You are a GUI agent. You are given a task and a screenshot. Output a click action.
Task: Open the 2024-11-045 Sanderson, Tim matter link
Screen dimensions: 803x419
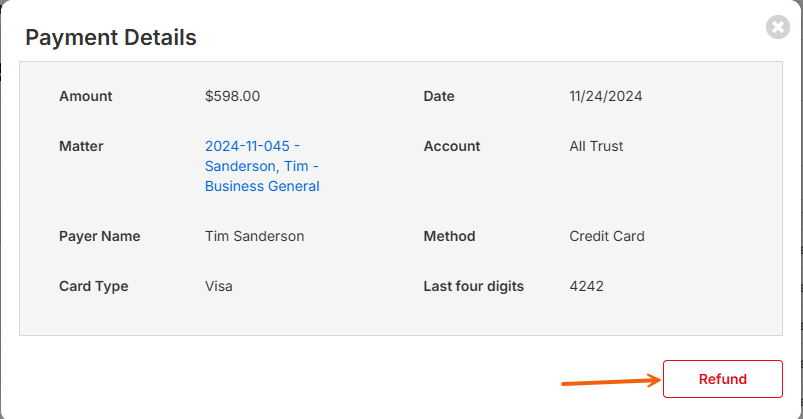[262, 166]
